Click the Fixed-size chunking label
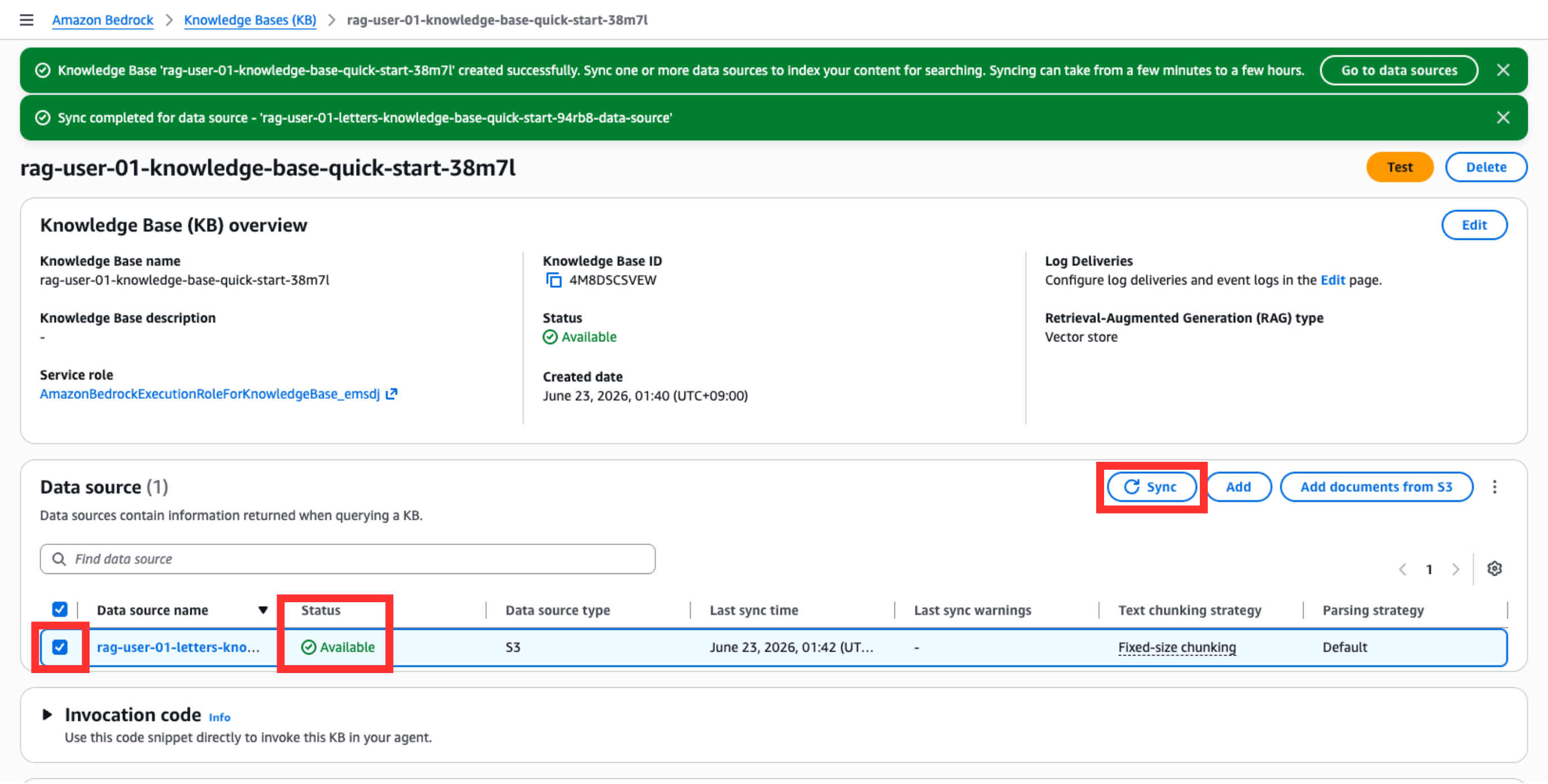The height and width of the screenshot is (784, 1548). [1177, 647]
